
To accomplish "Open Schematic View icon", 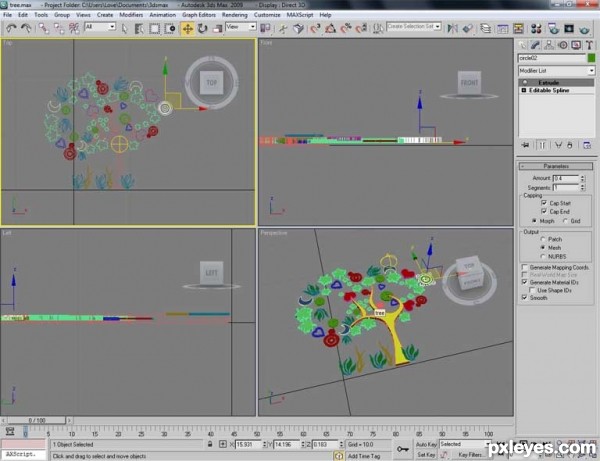I will [518, 28].
